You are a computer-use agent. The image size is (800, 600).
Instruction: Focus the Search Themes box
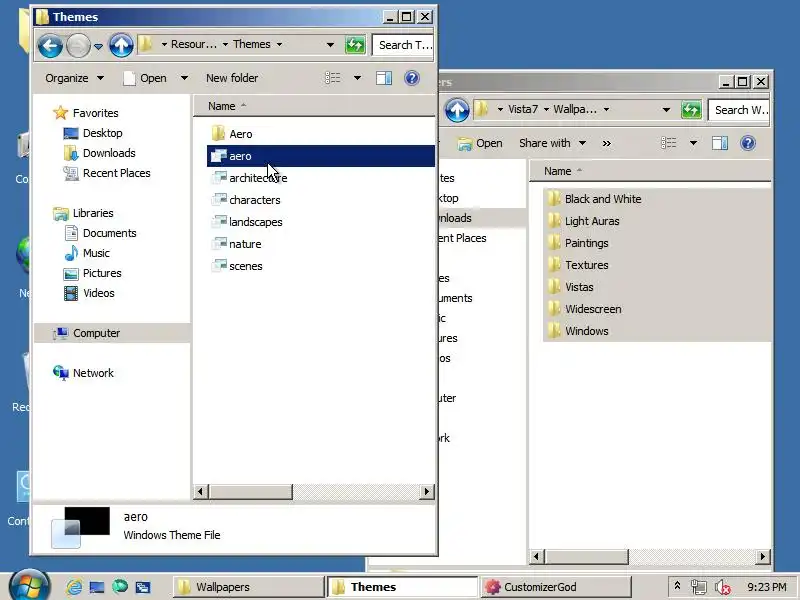coord(403,45)
